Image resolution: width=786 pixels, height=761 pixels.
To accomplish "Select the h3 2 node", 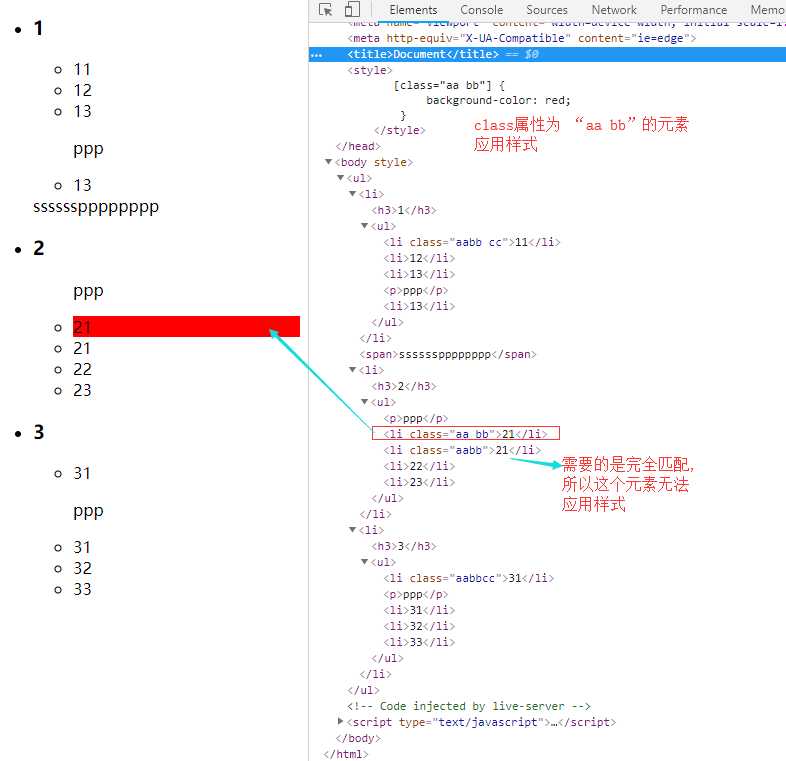I will tap(404, 386).
